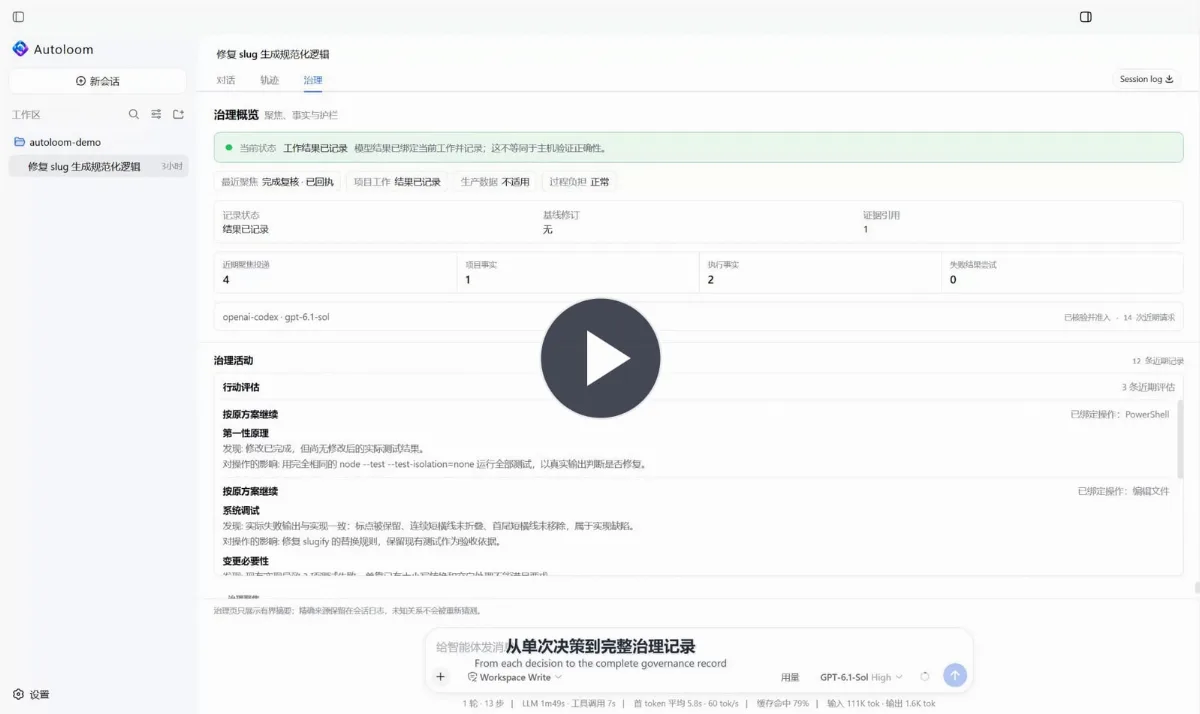
Task: Click the 行动评估 section header
Action: click(x=241, y=387)
